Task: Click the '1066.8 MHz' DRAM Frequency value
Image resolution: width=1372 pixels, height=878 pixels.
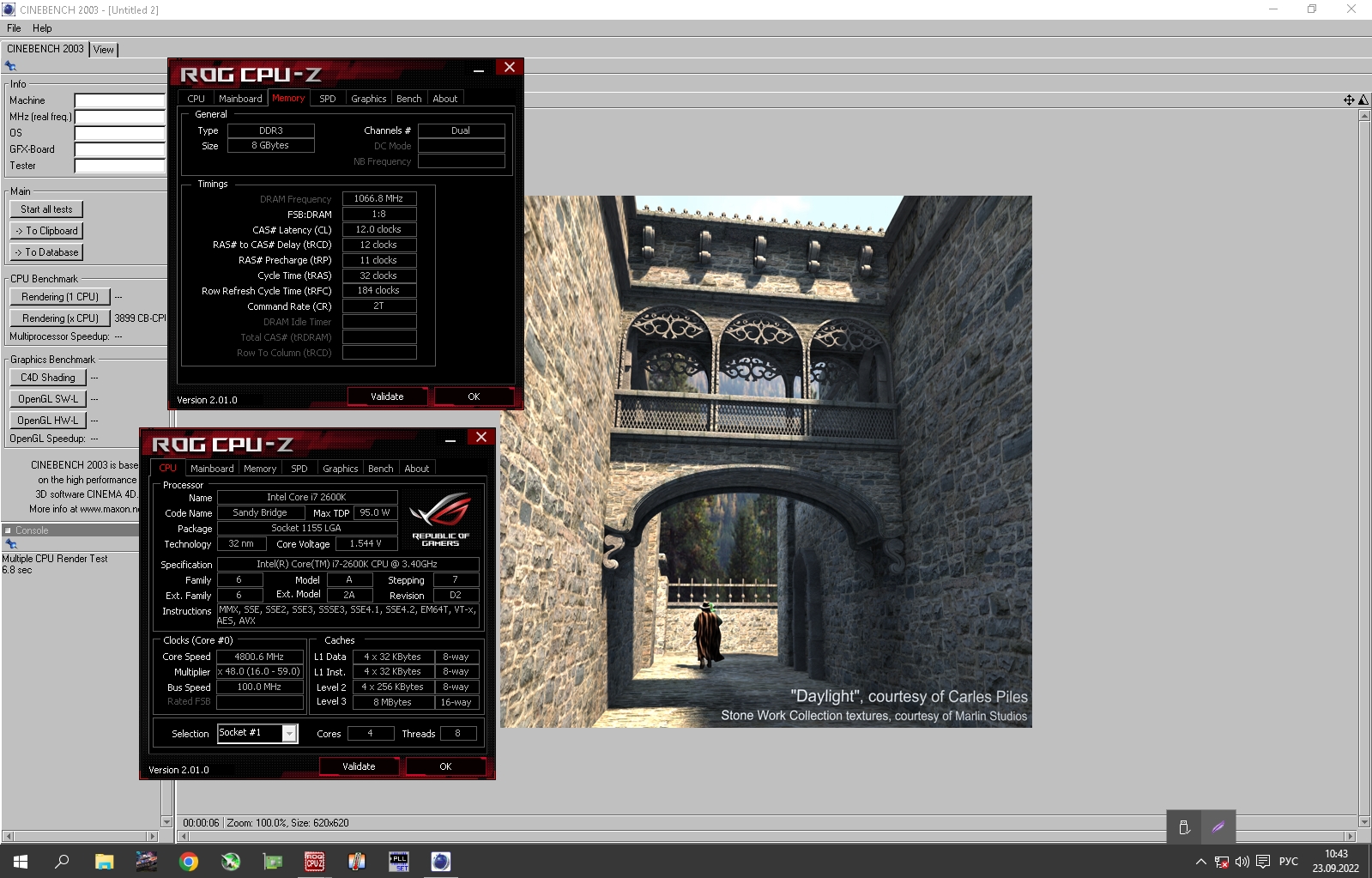Action: click(379, 199)
